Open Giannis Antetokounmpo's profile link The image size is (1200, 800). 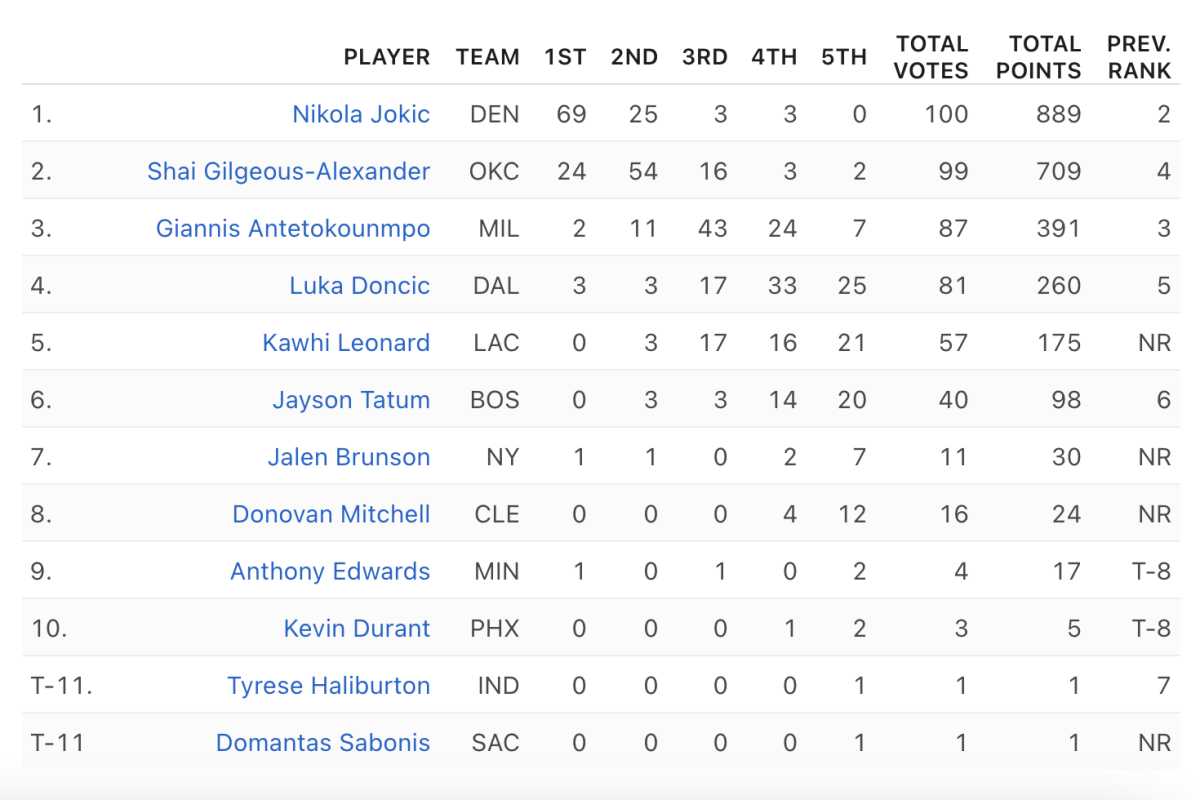[x=293, y=228]
